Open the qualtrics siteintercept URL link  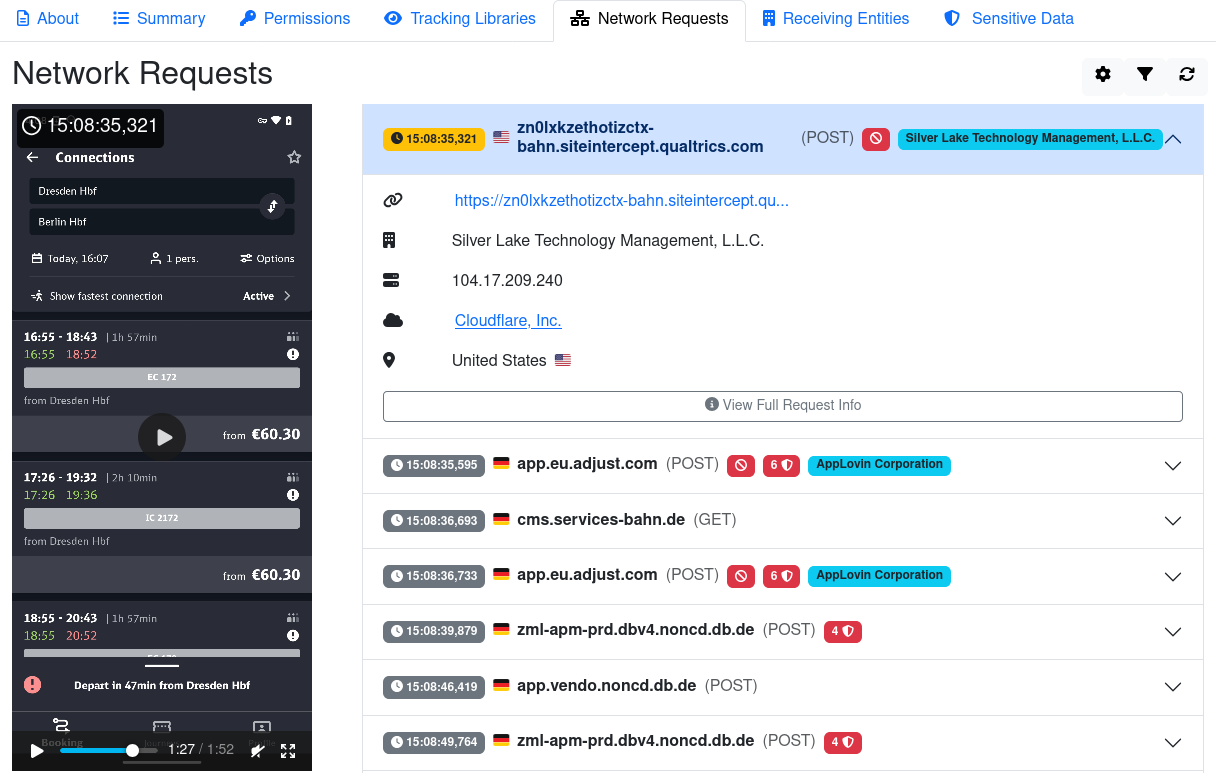621,201
